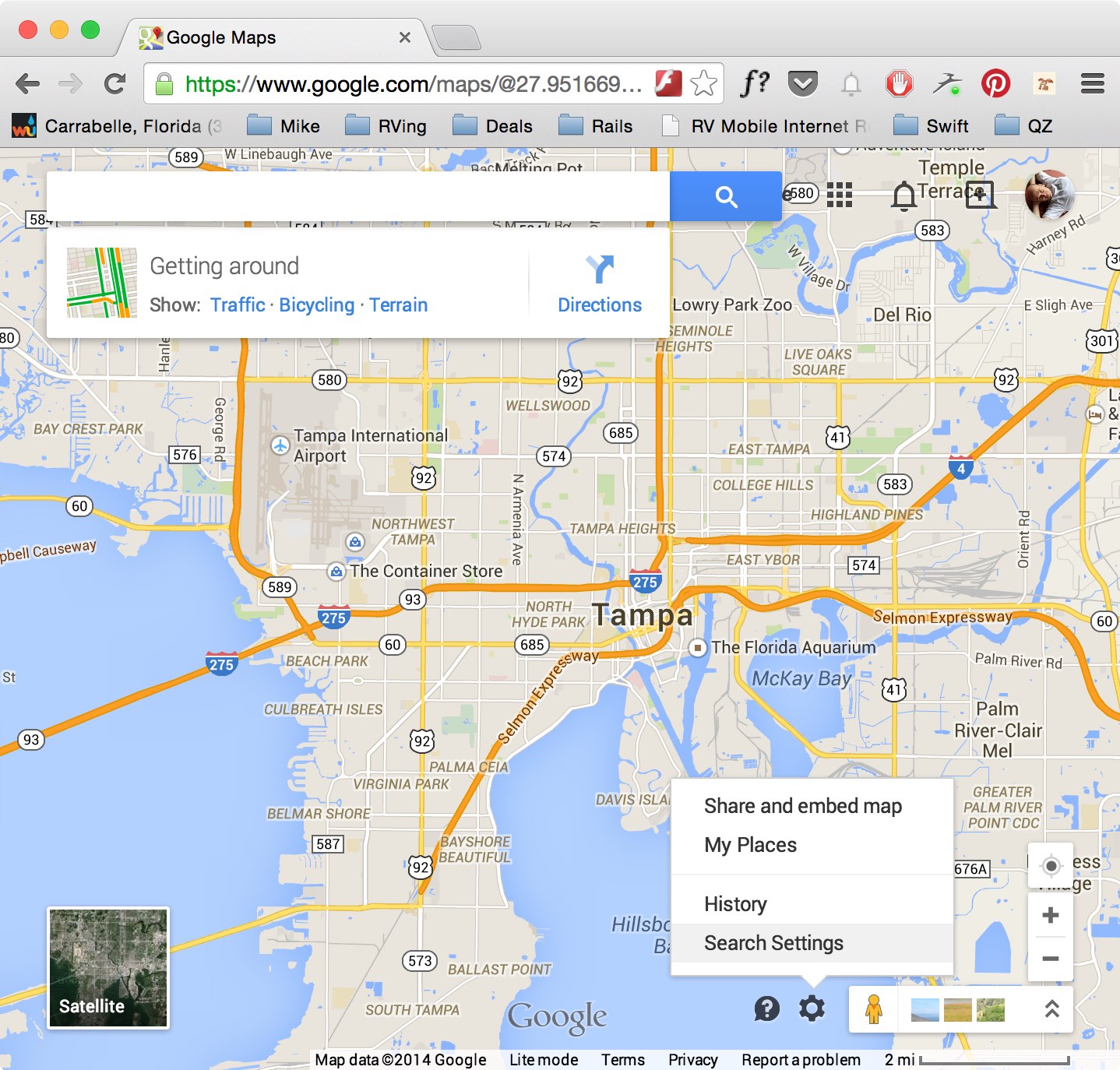
Task: Click the Pinterest extension icon
Action: click(995, 83)
